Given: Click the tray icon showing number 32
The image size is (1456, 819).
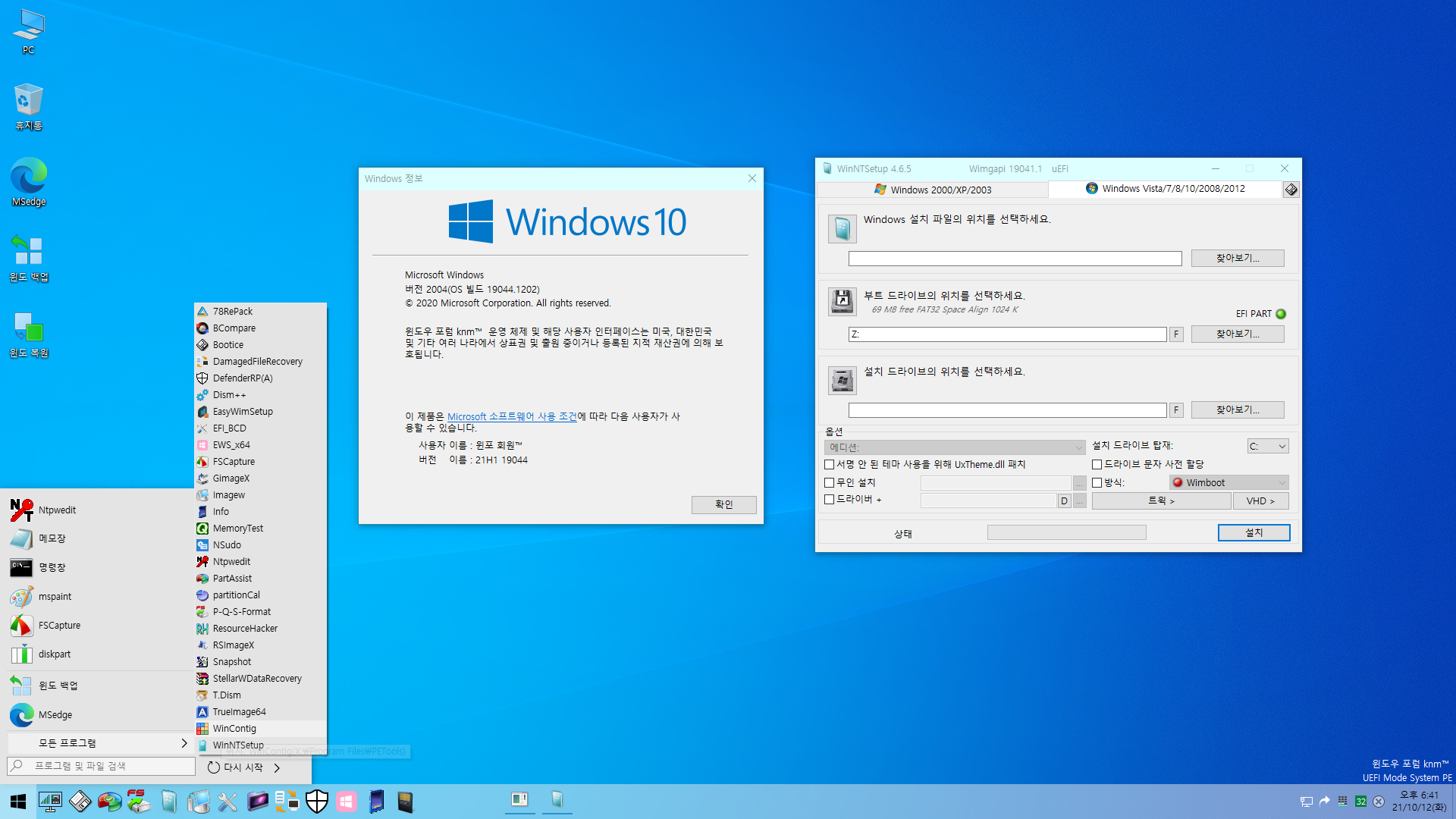Looking at the screenshot, I should coord(1361,802).
